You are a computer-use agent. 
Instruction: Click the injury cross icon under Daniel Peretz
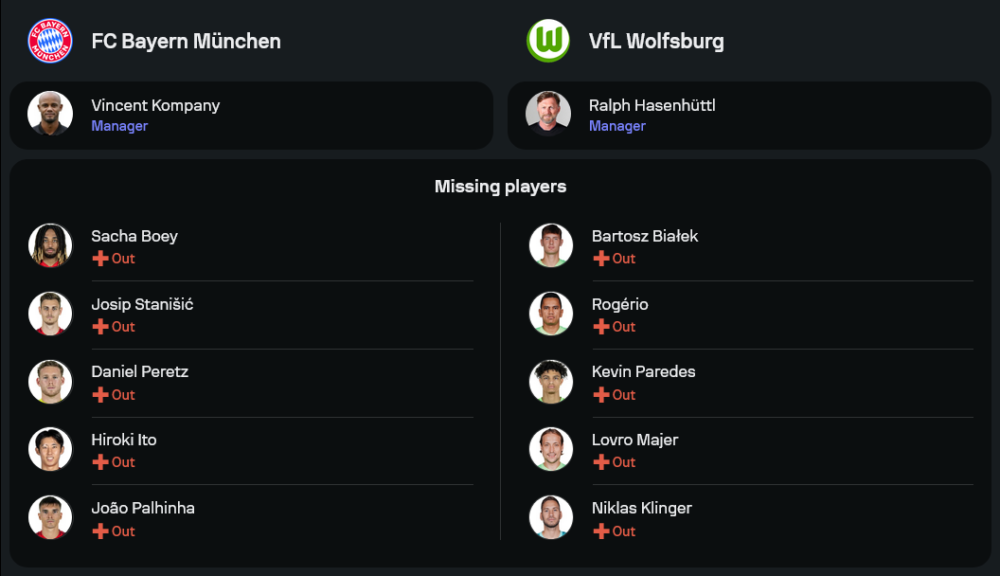[x=100, y=395]
